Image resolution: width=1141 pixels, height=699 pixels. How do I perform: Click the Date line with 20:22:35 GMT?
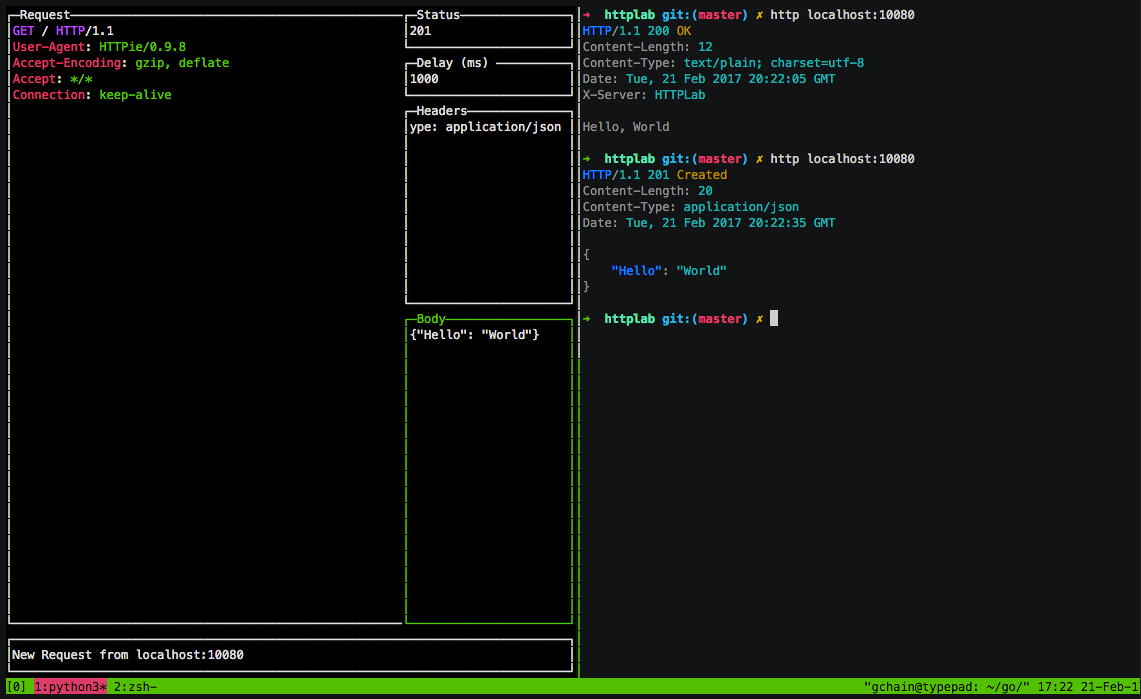(x=709, y=223)
